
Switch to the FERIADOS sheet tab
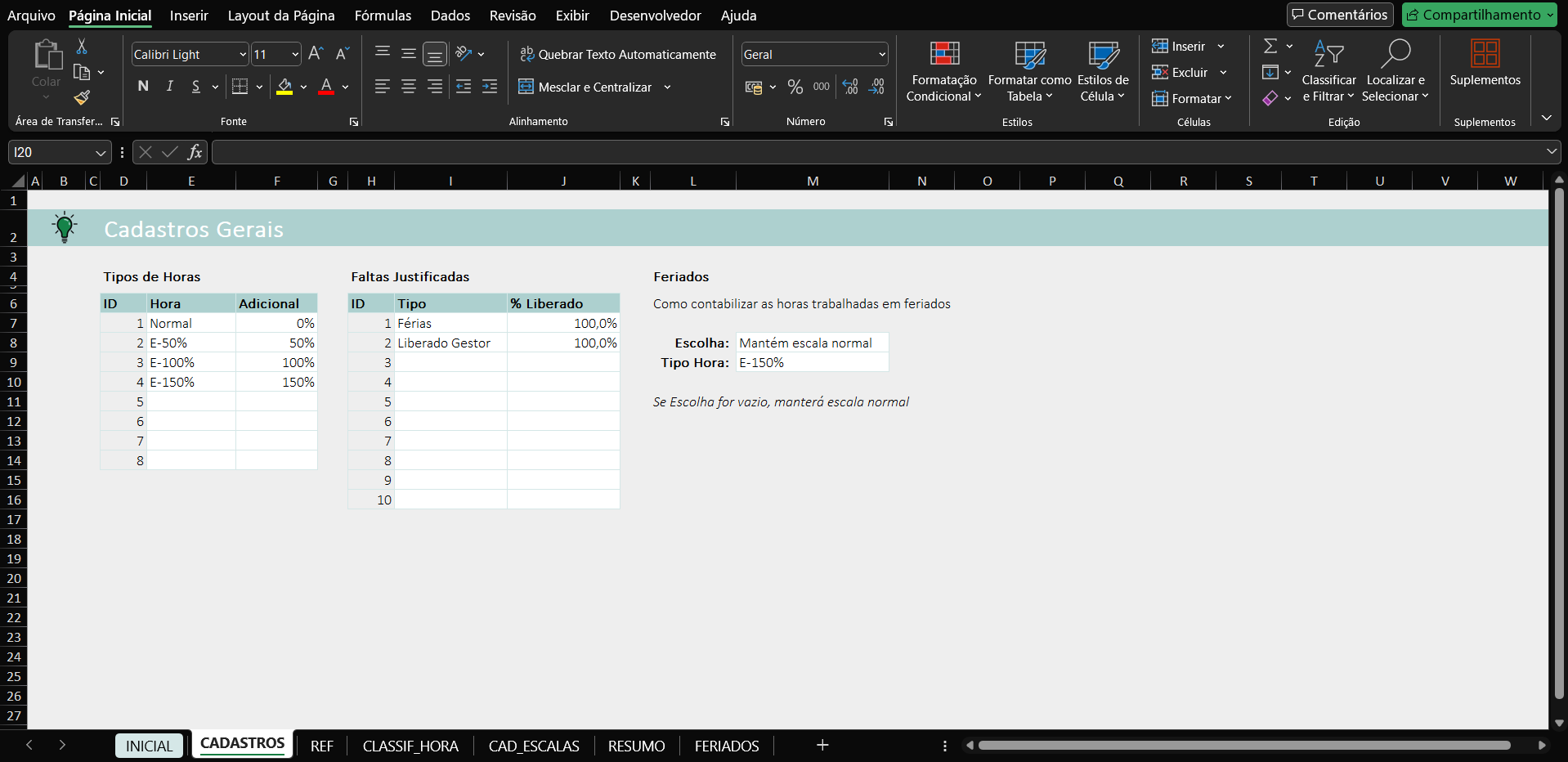coord(726,745)
